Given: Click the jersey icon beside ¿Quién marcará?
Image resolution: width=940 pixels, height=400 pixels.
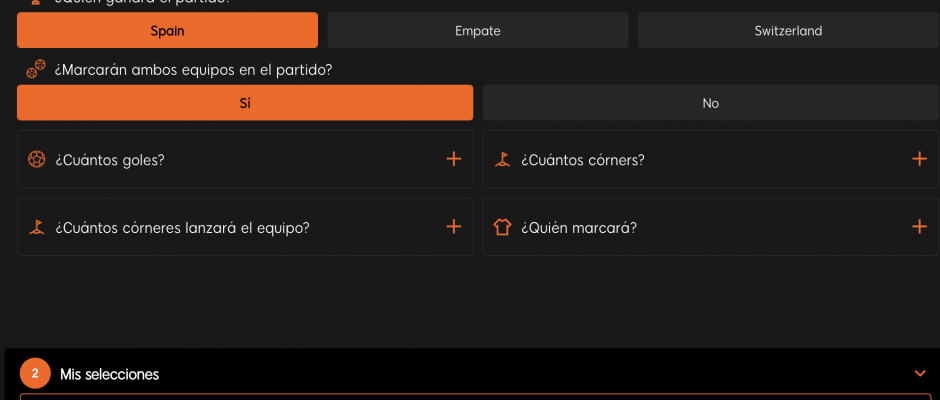Looking at the screenshot, I should (502, 227).
